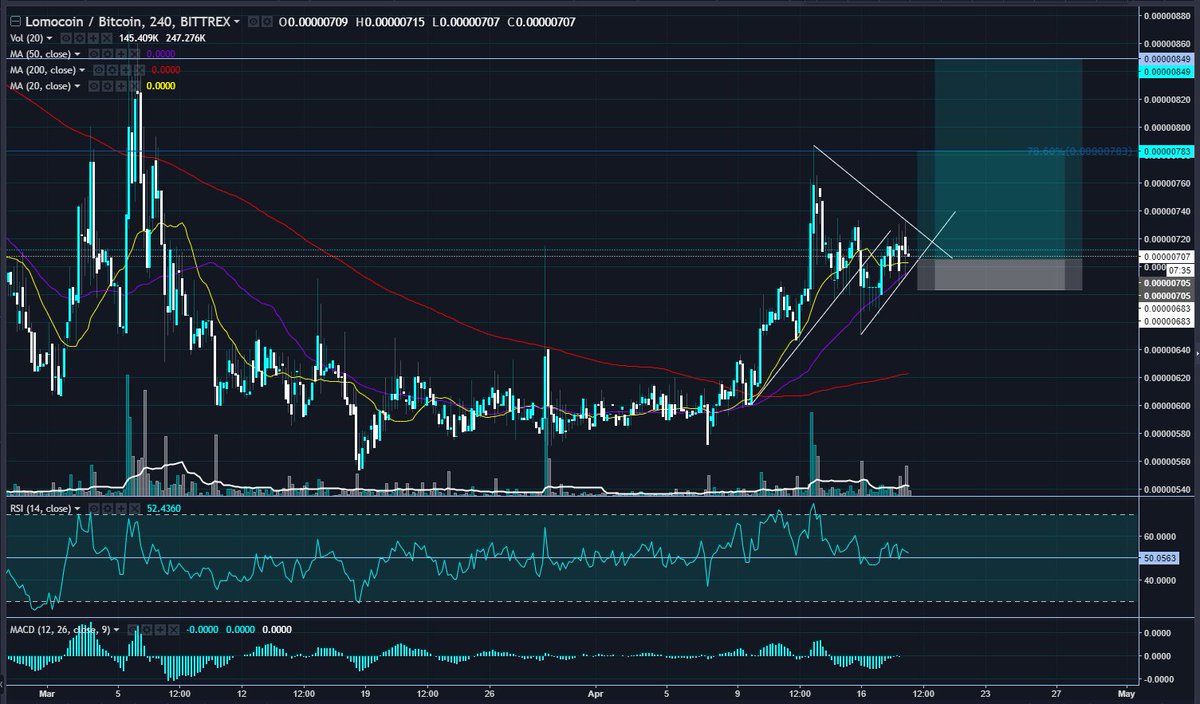1200x704 pixels.
Task: Click the plus icon beside MA (50, close)
Action: tap(121, 54)
